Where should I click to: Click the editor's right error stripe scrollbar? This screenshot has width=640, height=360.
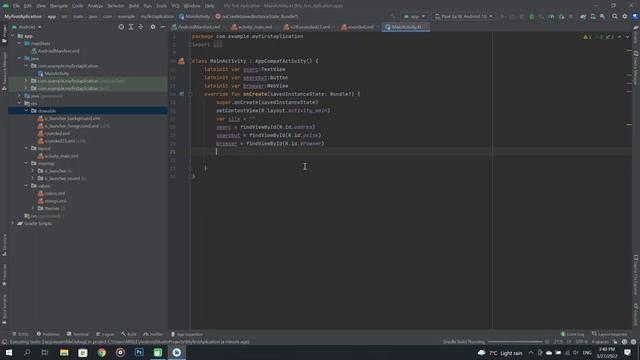point(629,180)
